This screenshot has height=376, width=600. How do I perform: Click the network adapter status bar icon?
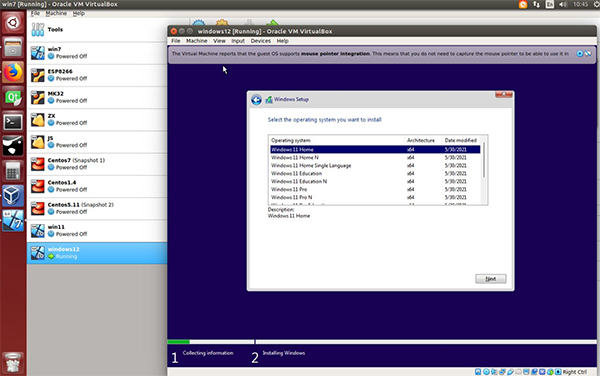click(x=502, y=372)
